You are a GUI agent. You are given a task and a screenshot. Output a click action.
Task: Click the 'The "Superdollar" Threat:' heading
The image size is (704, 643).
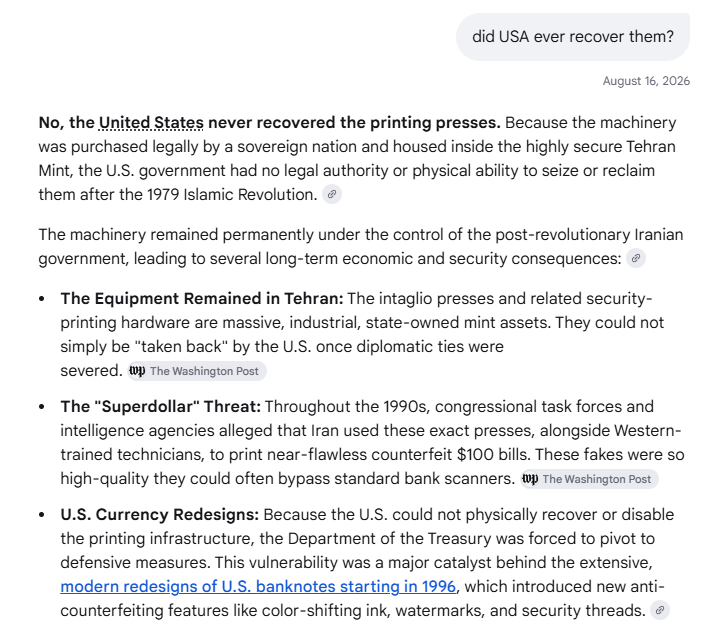(x=161, y=406)
